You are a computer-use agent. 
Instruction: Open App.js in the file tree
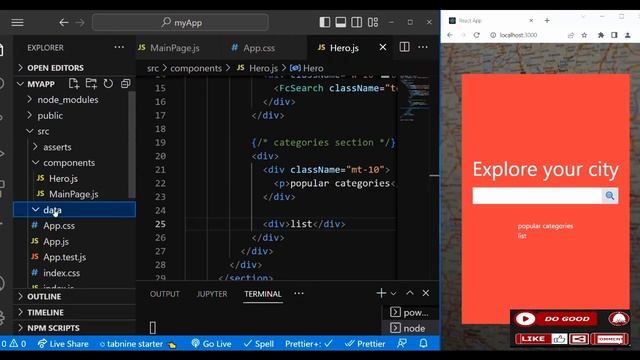coord(56,242)
